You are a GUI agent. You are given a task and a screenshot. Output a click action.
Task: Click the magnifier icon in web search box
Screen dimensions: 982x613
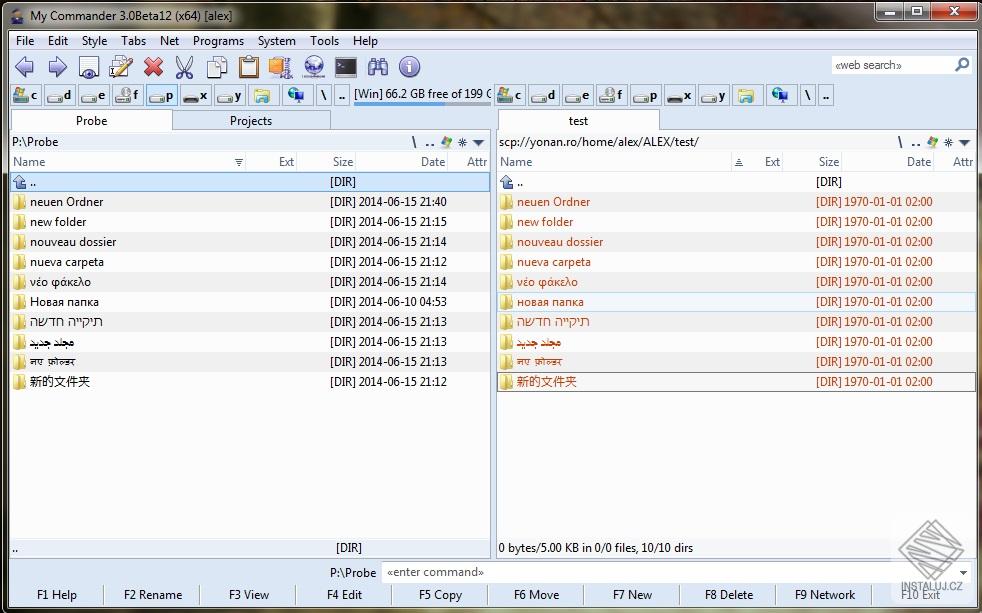click(x=962, y=64)
